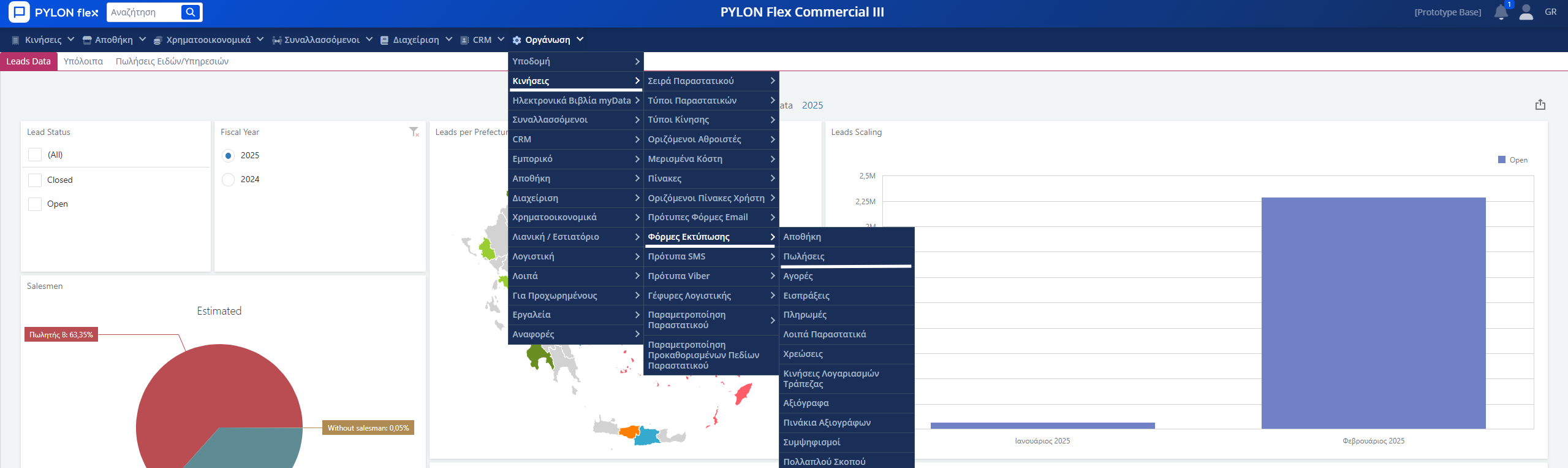Viewport: 1568px width, 468px height.
Task: Choose Συμψηφισμοί print form entry
Action: click(846, 442)
